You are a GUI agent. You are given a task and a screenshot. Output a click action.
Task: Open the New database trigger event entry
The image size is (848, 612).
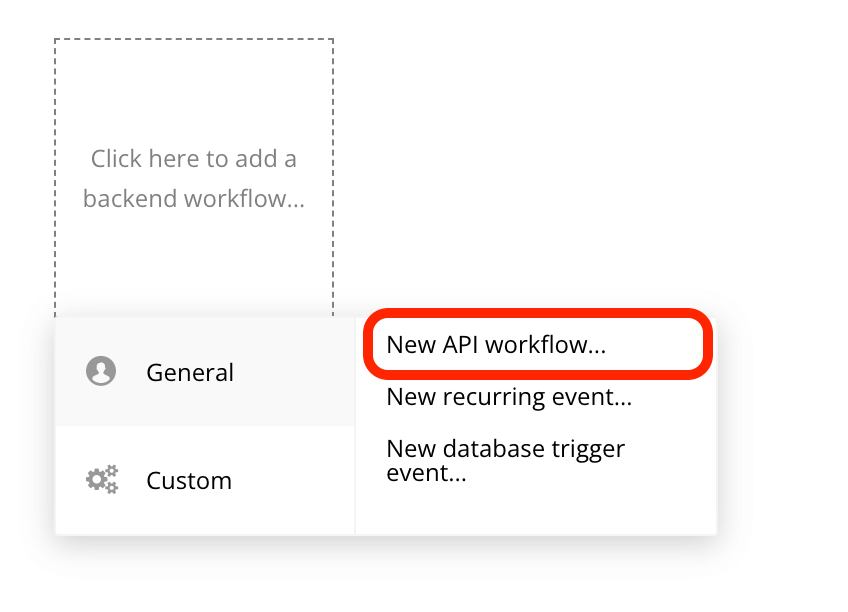pos(506,460)
